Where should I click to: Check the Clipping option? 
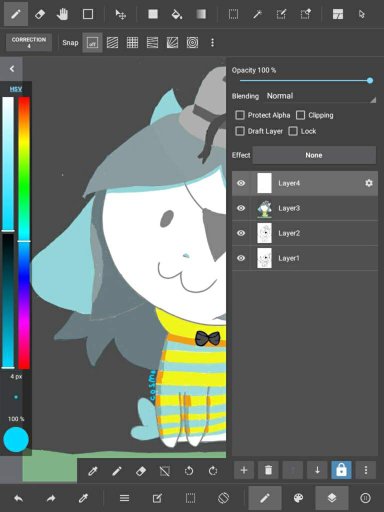point(300,115)
